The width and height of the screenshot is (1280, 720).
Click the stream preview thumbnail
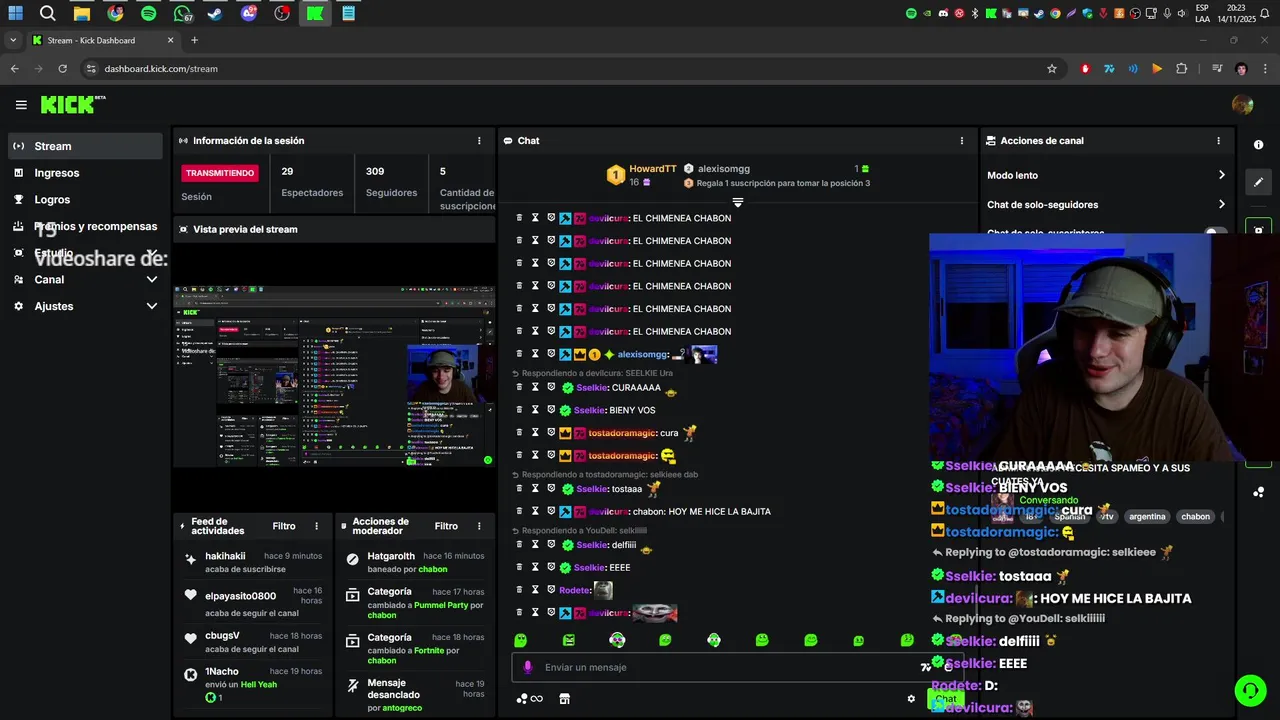pyautogui.click(x=334, y=377)
